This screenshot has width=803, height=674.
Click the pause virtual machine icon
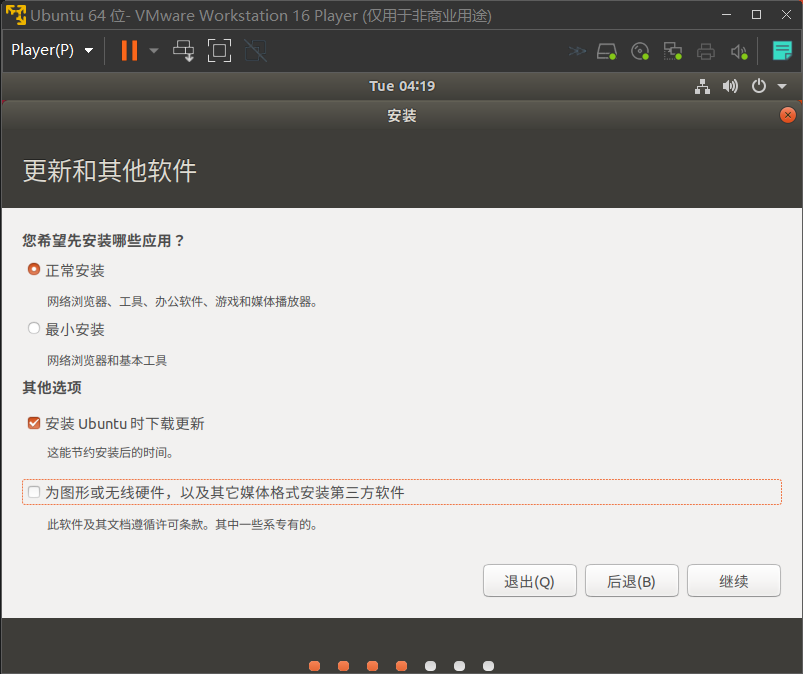(x=129, y=50)
